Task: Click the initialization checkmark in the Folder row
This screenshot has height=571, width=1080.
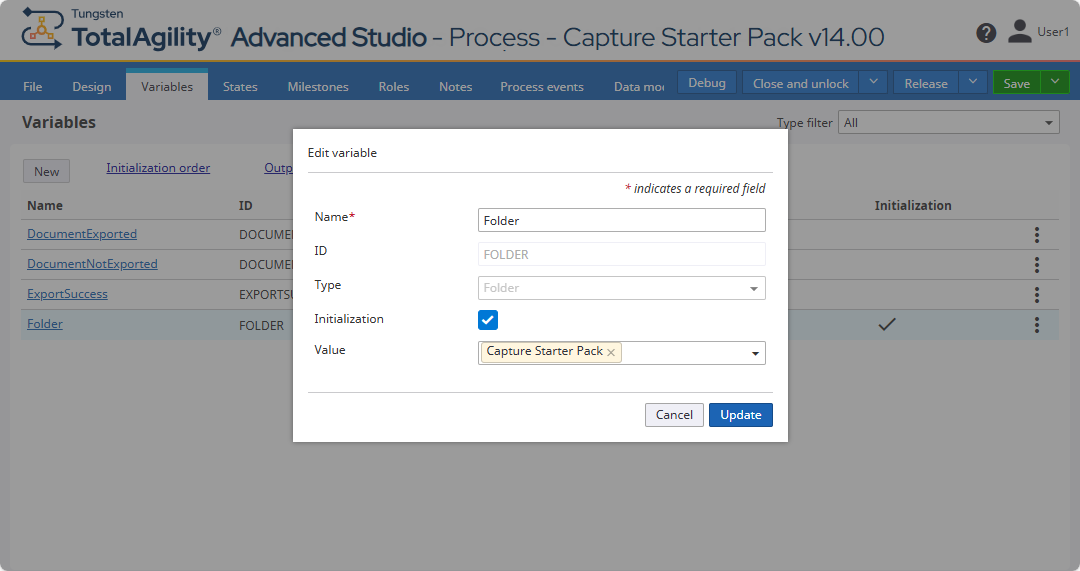Action: tap(886, 324)
